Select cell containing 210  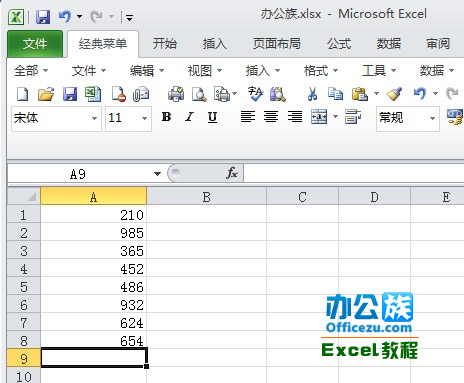click(x=93, y=215)
